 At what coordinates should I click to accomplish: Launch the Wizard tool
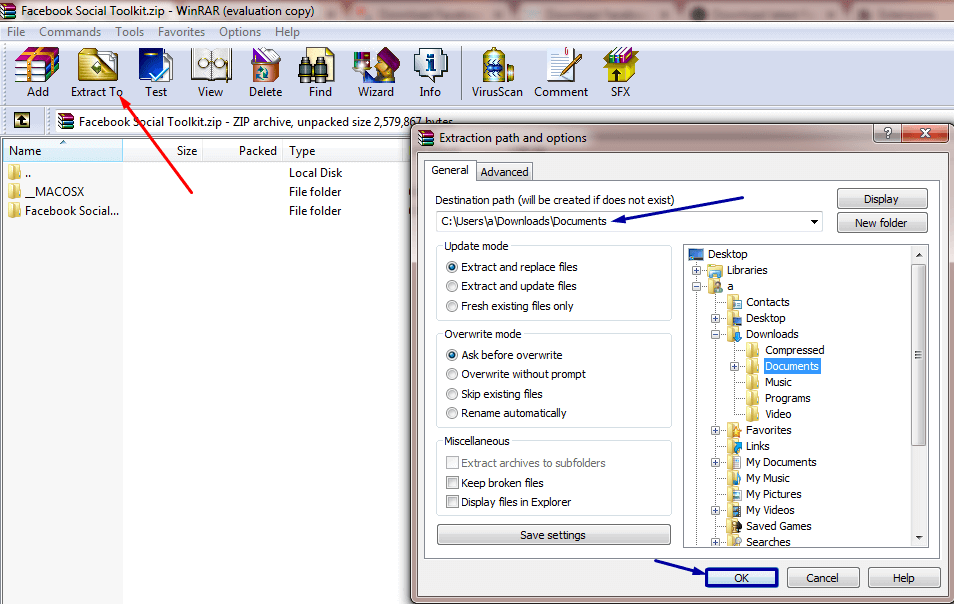pyautogui.click(x=375, y=66)
